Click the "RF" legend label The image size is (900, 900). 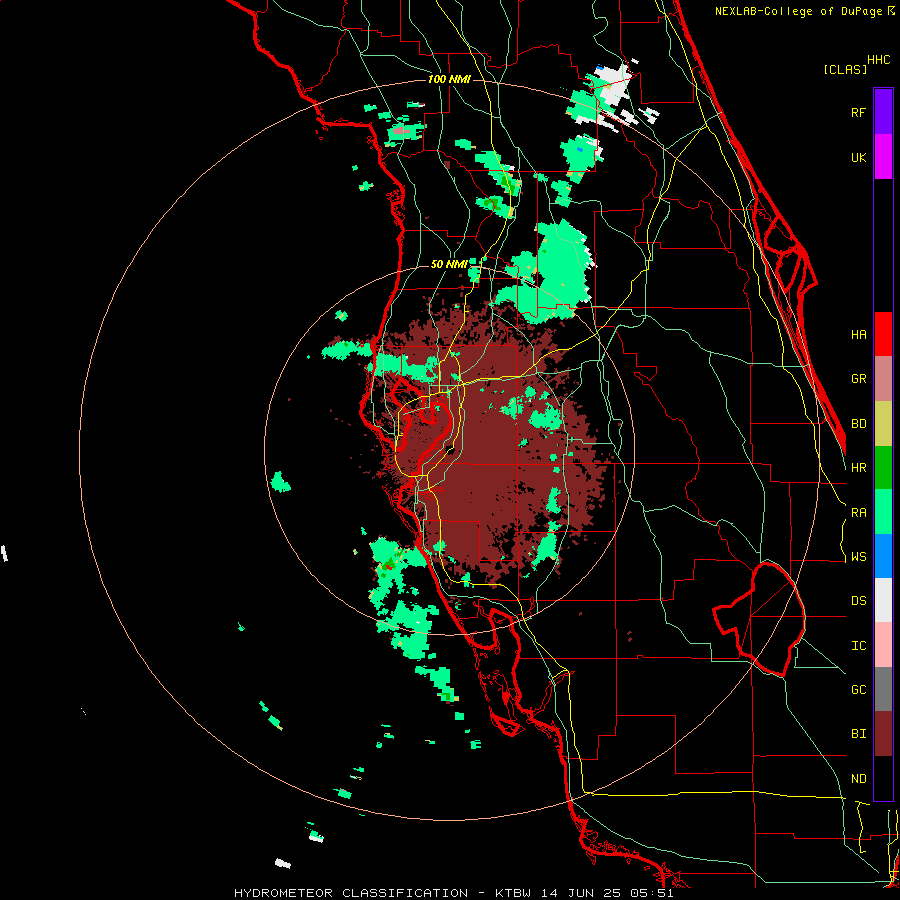click(858, 112)
